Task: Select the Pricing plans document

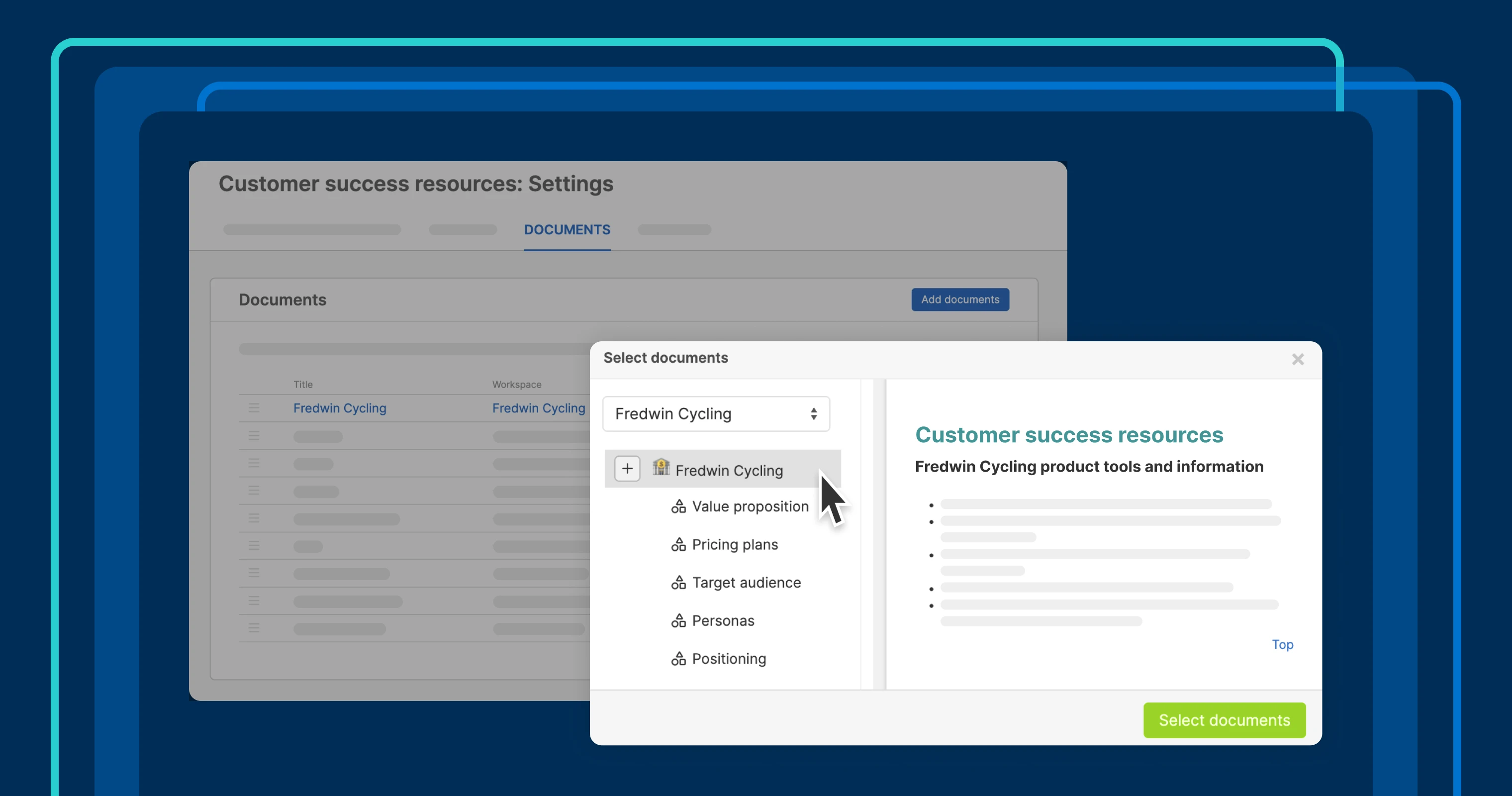Action: click(x=734, y=545)
